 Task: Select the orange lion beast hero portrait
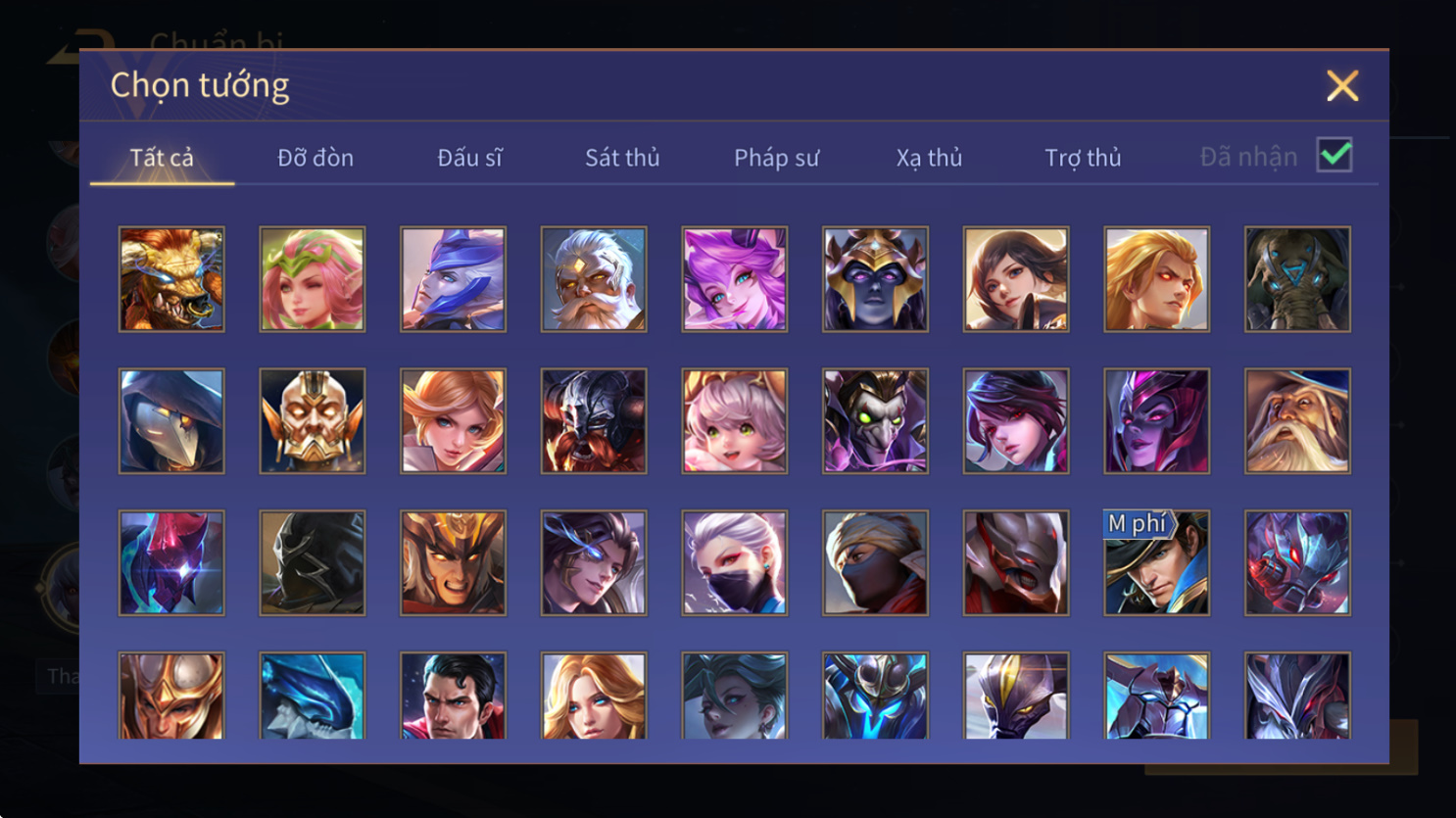(x=171, y=279)
